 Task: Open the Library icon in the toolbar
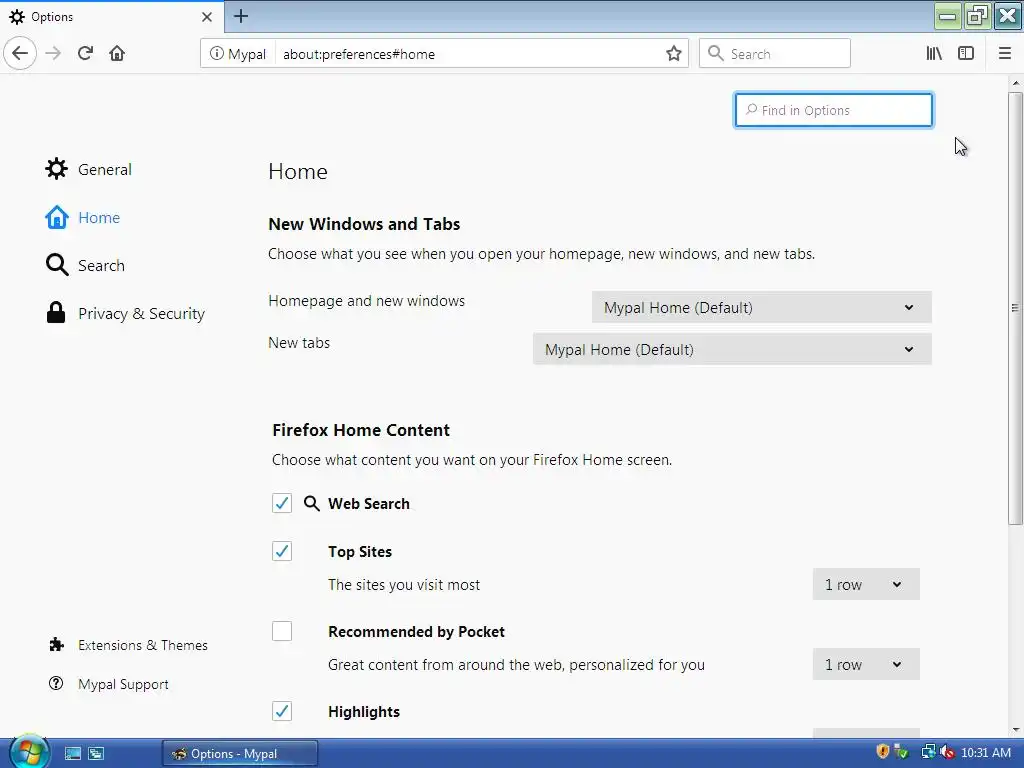[x=934, y=54]
